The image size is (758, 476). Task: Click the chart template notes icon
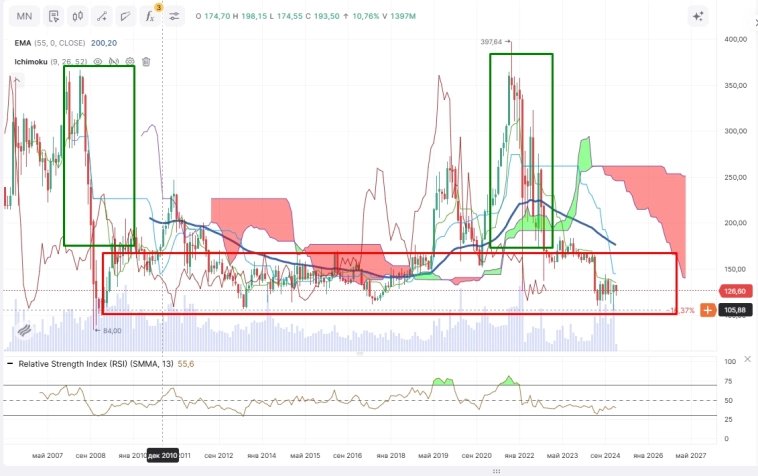pyautogui.click(x=53, y=16)
